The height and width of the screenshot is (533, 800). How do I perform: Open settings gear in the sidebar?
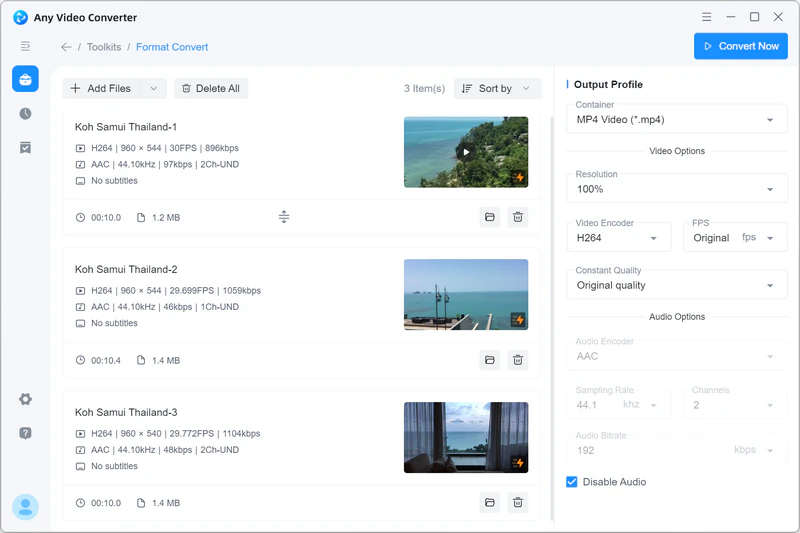[x=25, y=399]
